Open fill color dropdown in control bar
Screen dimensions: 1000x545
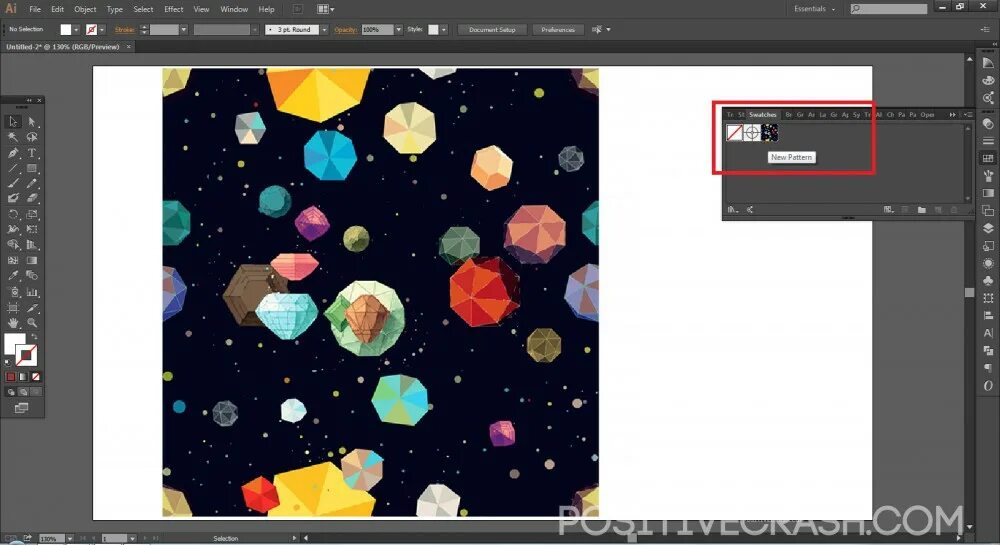[x=76, y=29]
